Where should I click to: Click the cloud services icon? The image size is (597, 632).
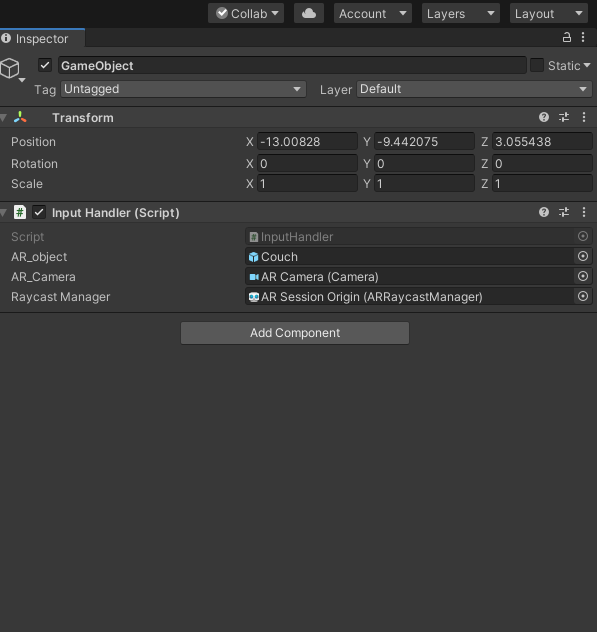(309, 13)
